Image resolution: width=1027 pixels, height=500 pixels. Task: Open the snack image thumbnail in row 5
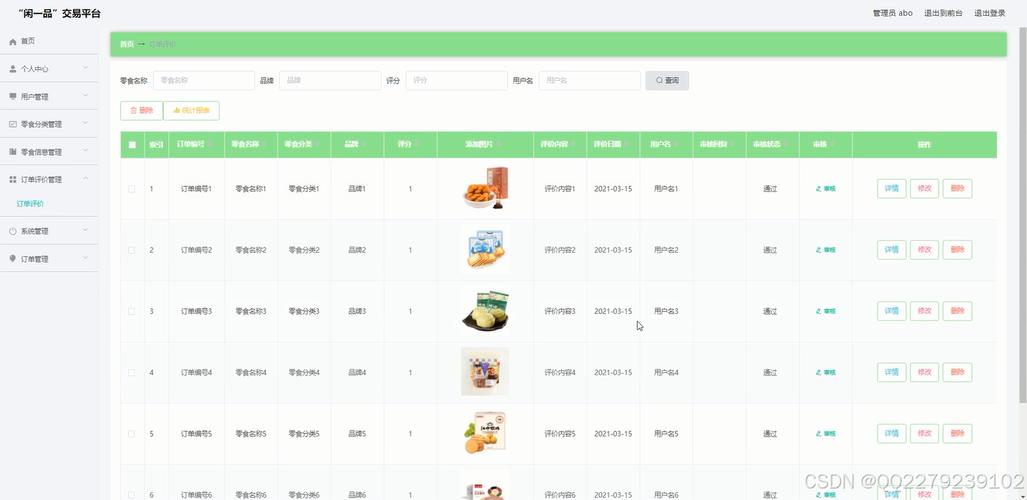[x=485, y=433]
